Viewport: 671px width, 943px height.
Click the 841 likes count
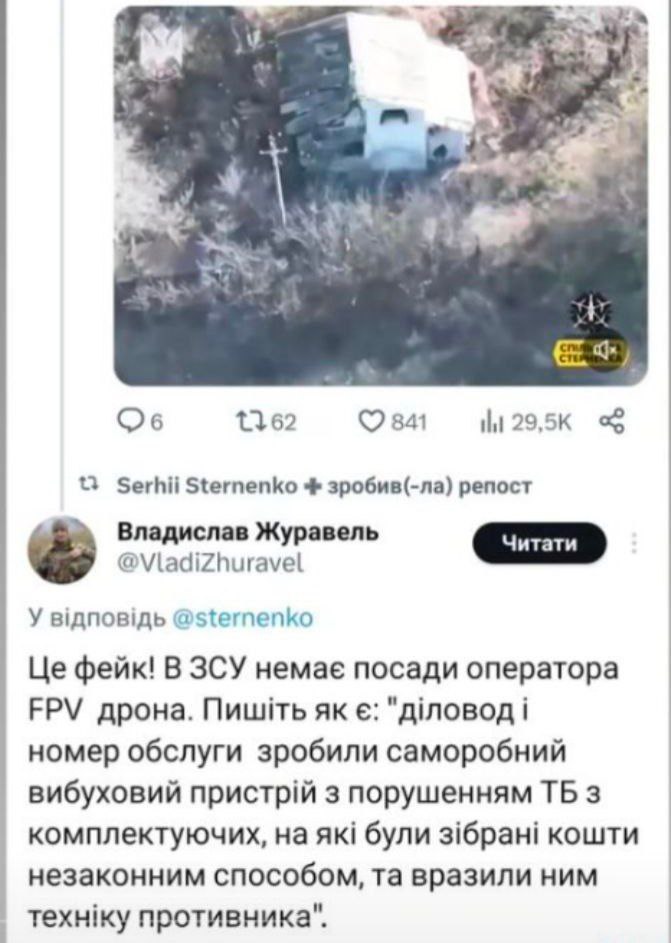[409, 423]
